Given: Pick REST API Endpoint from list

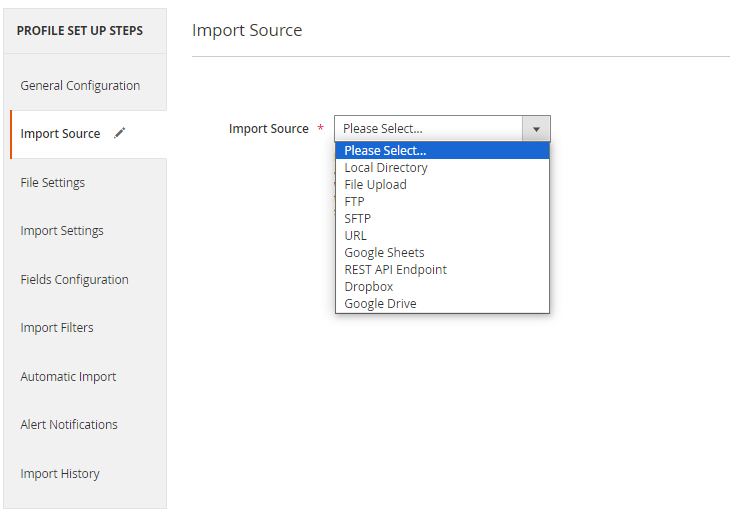Looking at the screenshot, I should [x=442, y=270].
